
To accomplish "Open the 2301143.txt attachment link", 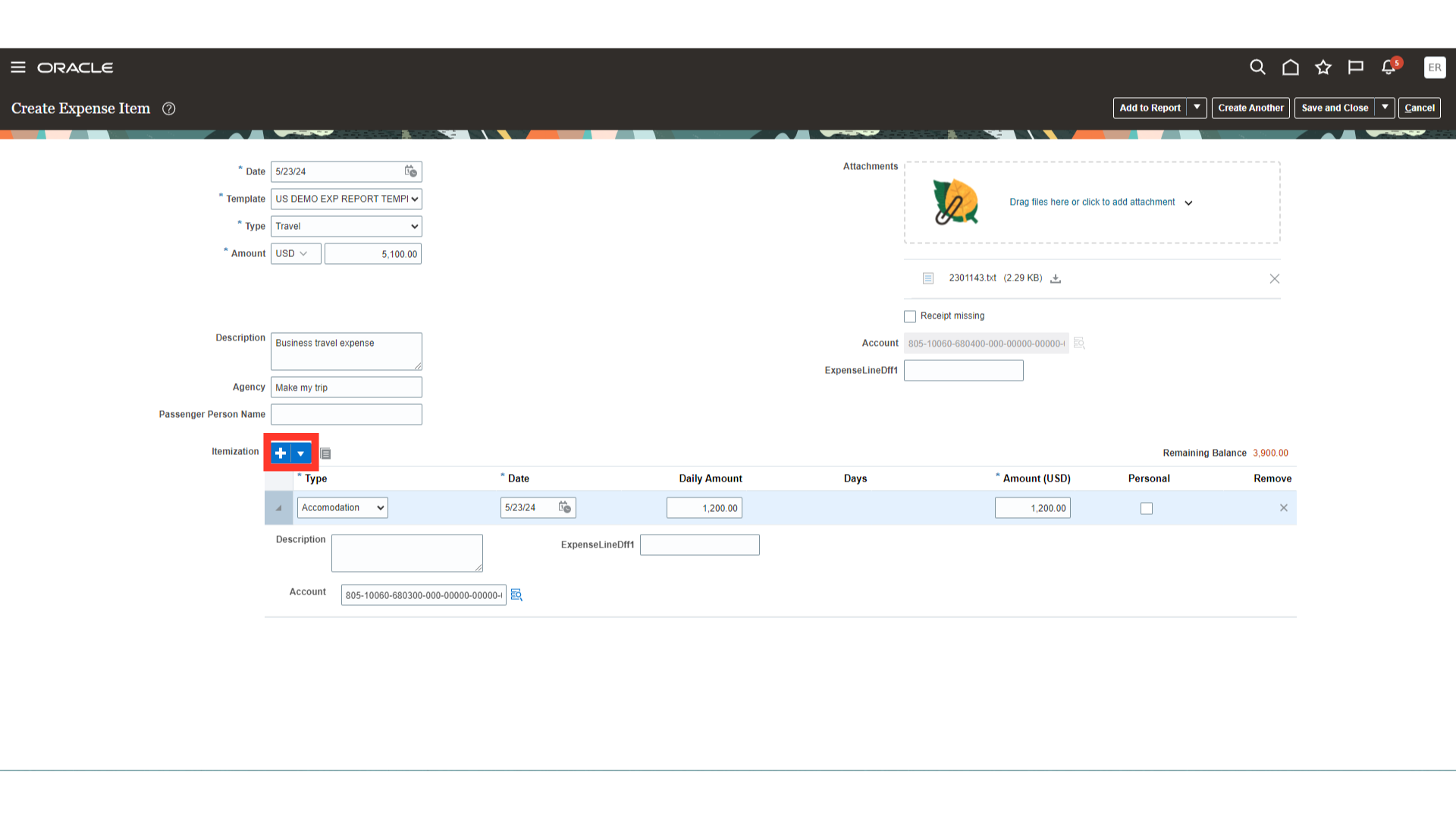I will coord(972,278).
